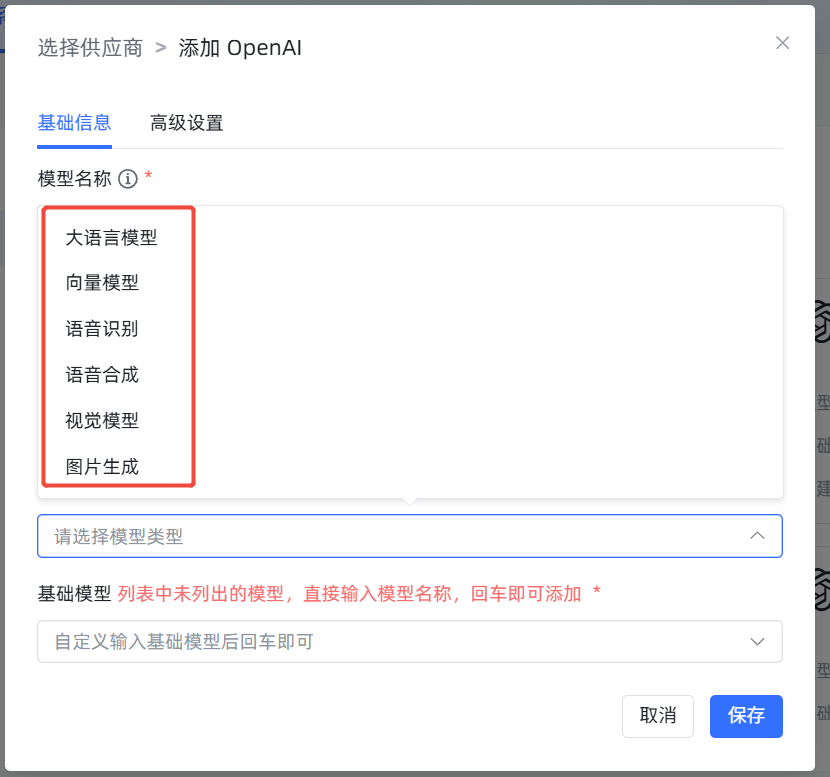The width and height of the screenshot is (830, 777).
Task: Click the 添加 OpenAI breadcrumb title
Action: point(240,48)
